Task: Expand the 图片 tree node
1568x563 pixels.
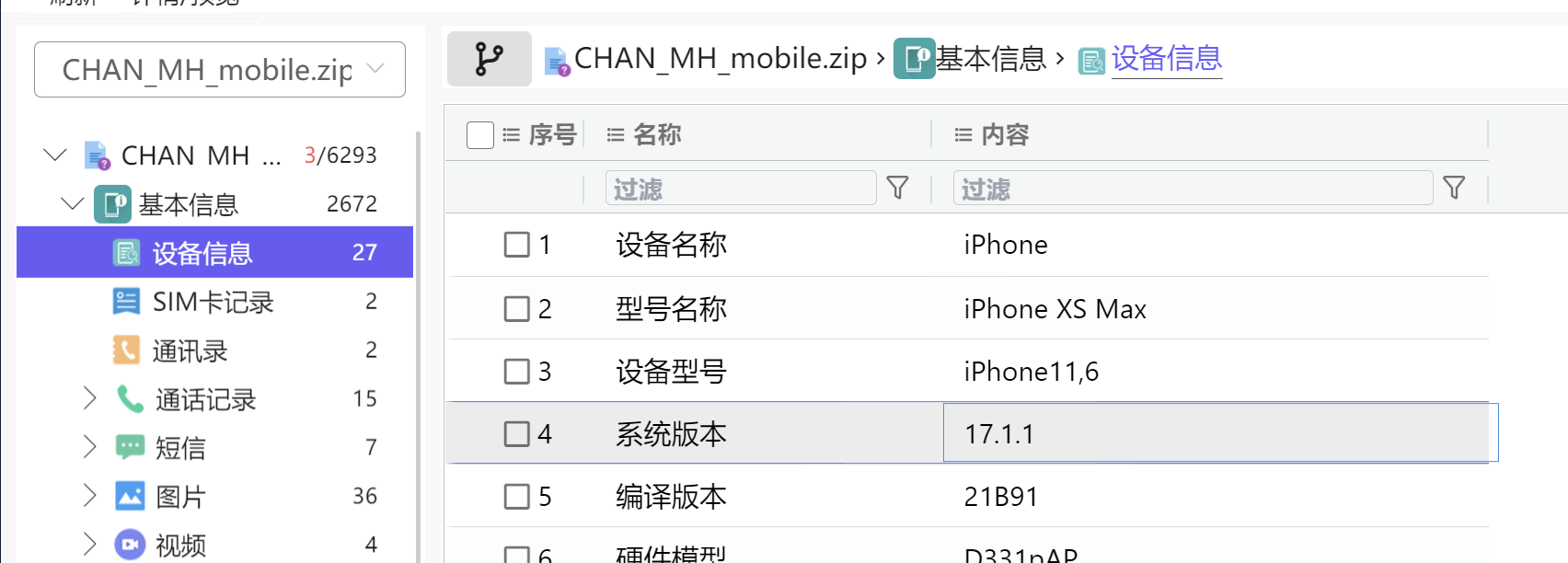Action: tap(89, 496)
